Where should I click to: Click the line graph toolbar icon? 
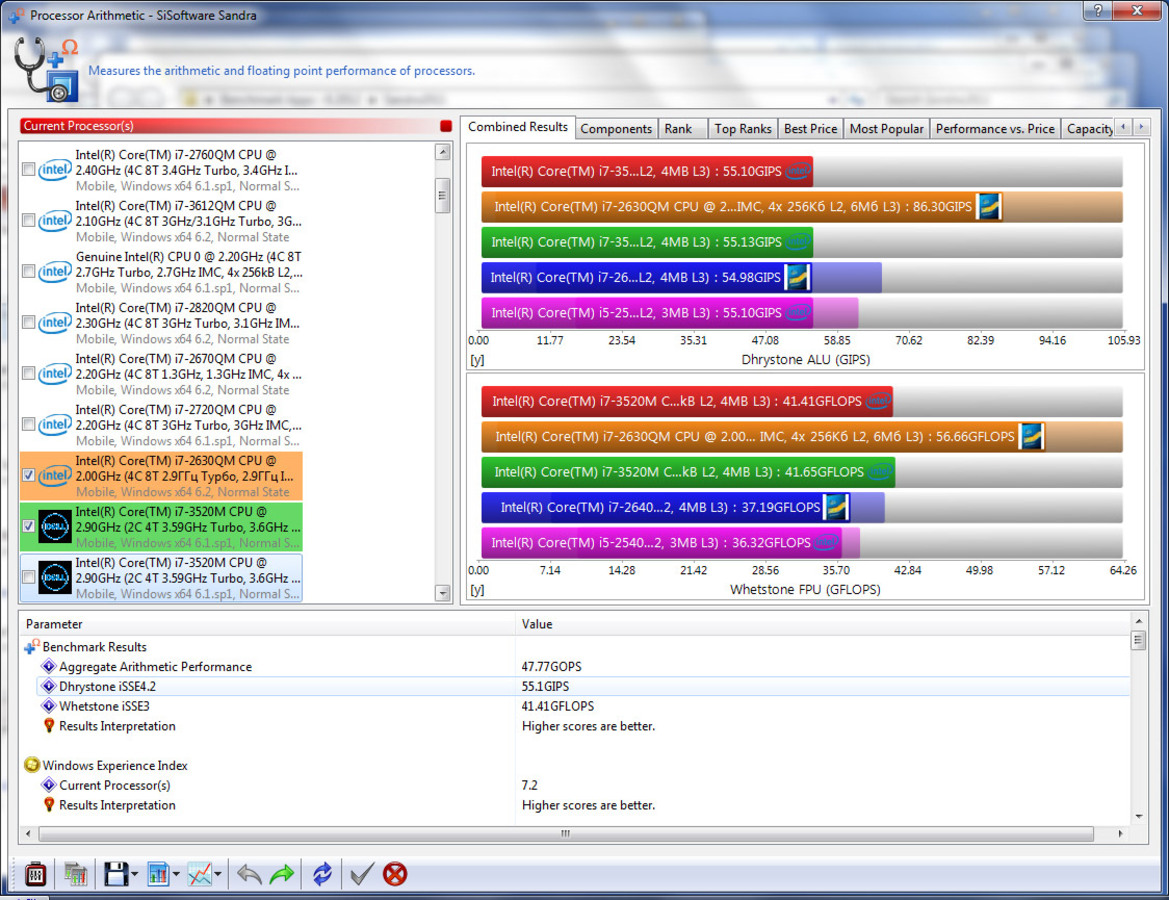[x=199, y=874]
